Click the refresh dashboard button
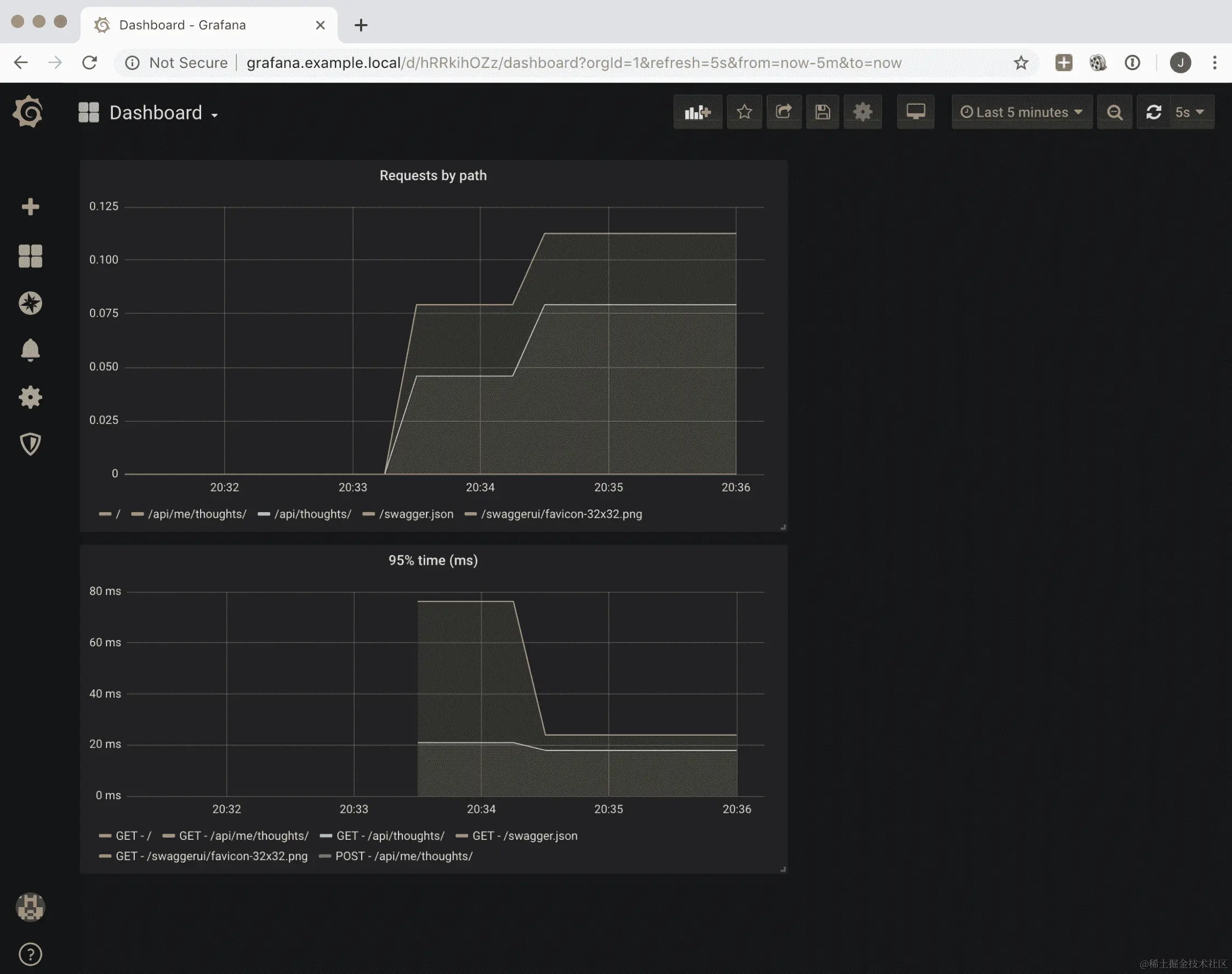This screenshot has height=974, width=1232. click(x=1154, y=112)
